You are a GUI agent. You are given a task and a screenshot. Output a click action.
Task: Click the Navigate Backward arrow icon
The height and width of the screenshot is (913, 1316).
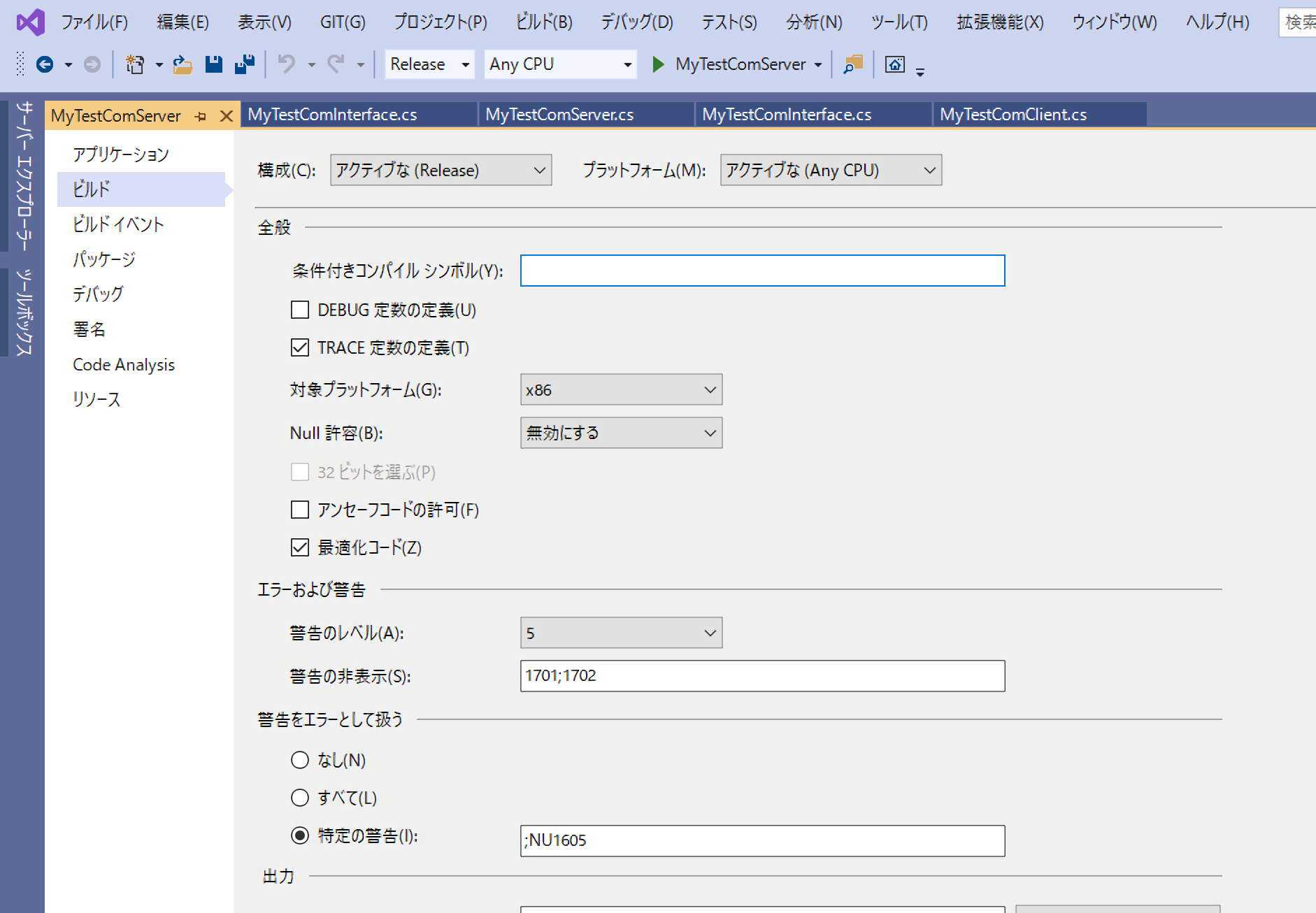coord(45,64)
